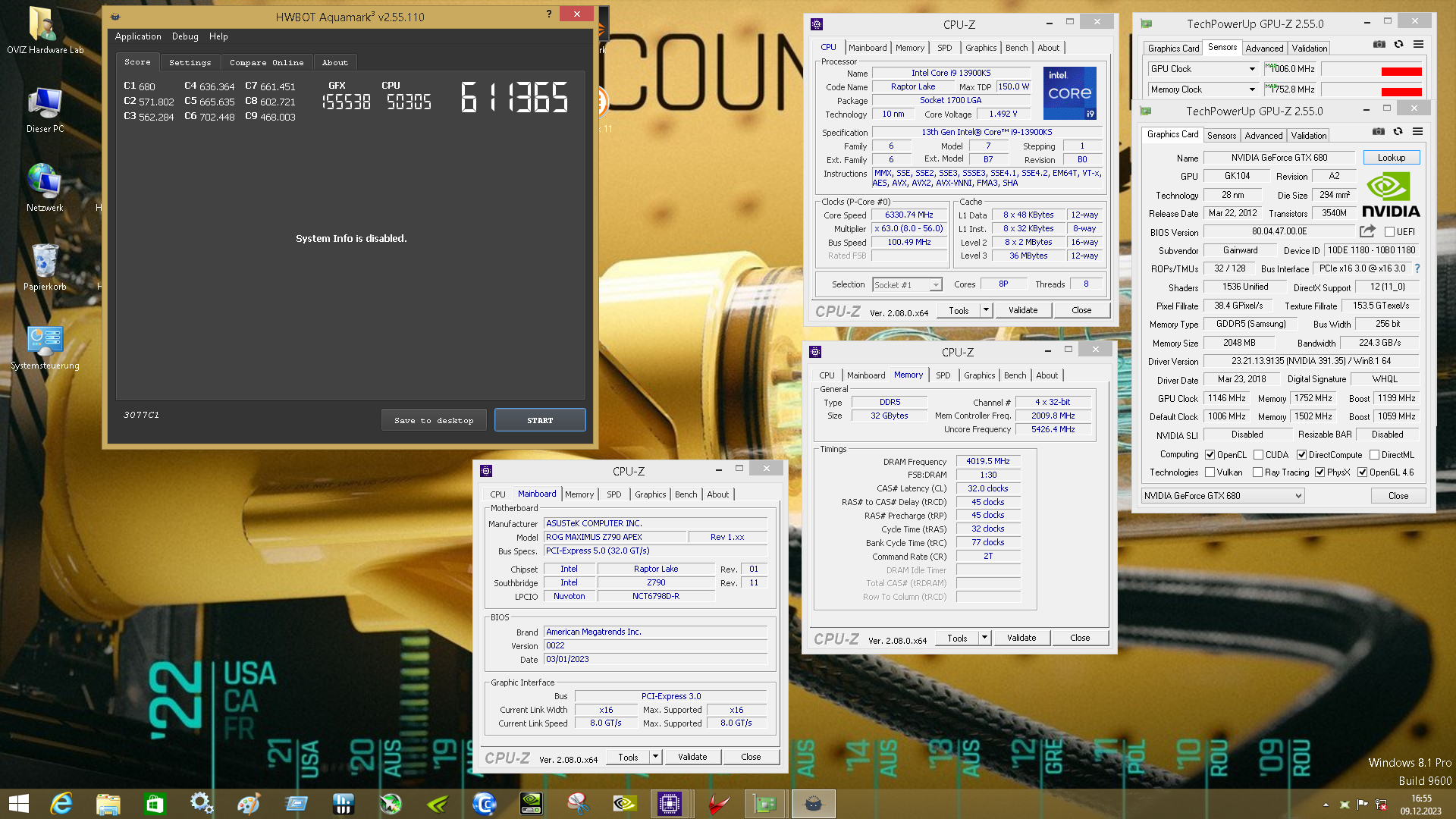
Task: Expand Tools arrow in CPU-Z Mainboard window
Action: point(655,757)
